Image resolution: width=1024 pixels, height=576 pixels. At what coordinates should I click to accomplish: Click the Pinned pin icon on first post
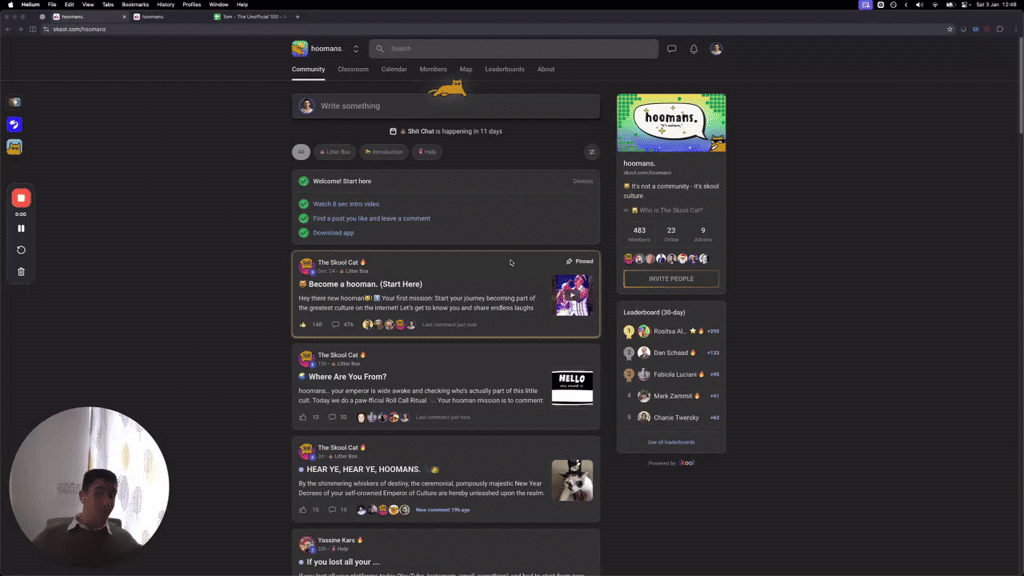coord(569,261)
